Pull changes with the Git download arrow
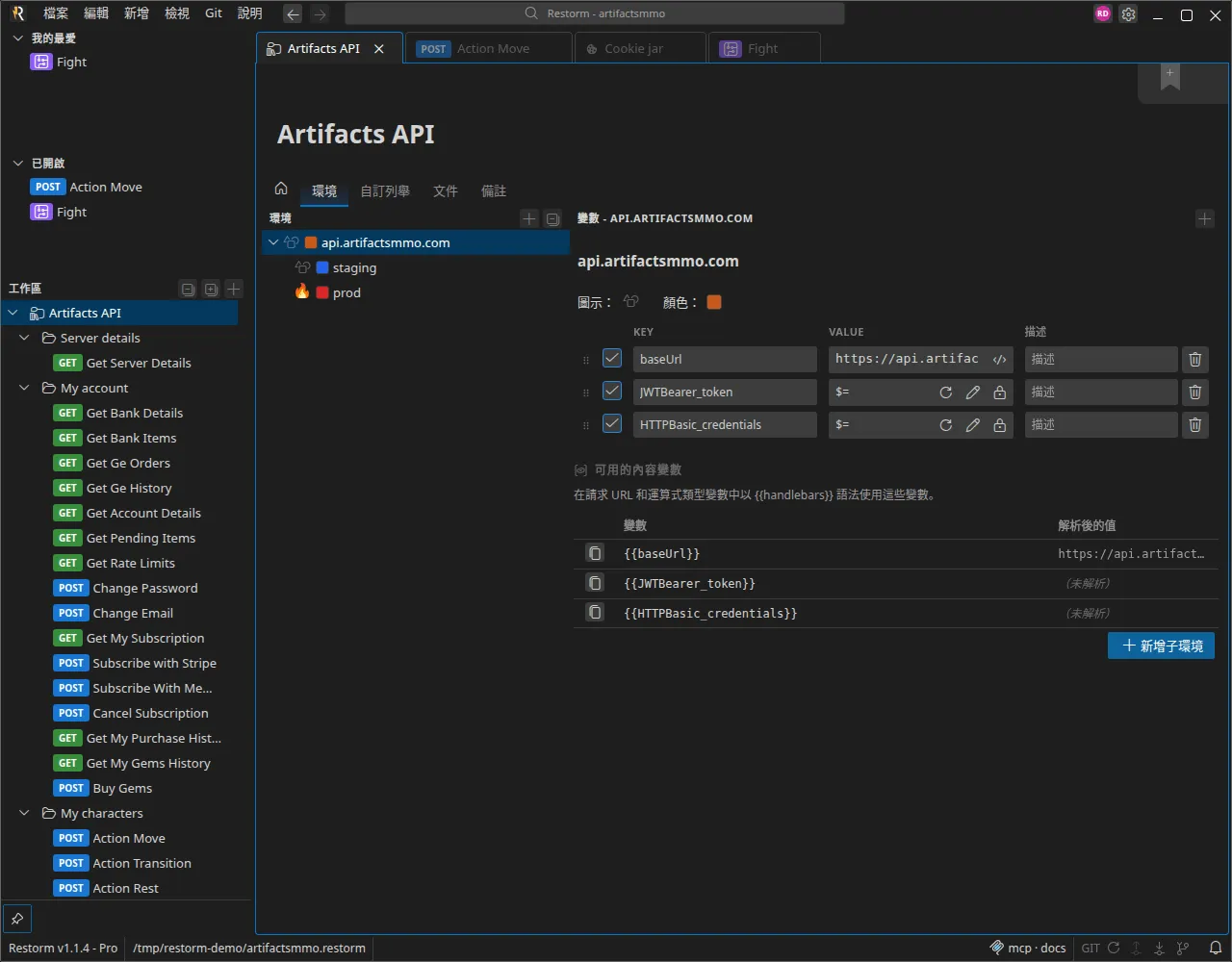Viewport: 1232px width, 962px height. (x=1160, y=949)
